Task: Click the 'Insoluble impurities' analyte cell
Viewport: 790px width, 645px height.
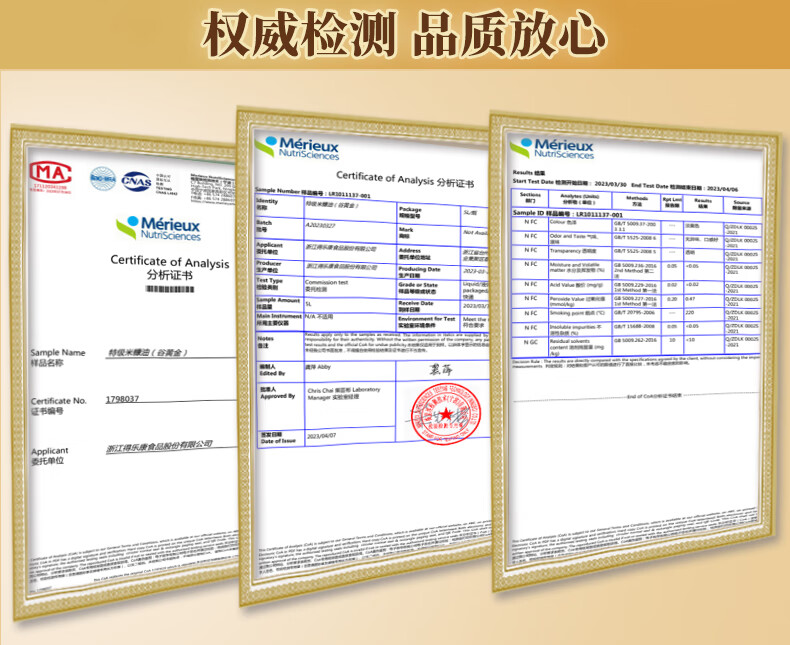Action: [x=580, y=330]
